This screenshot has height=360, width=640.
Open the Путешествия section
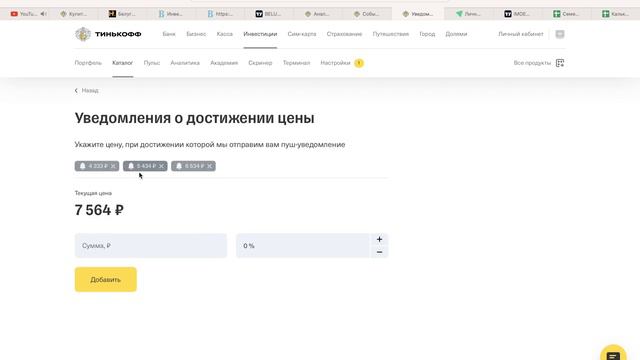(x=391, y=34)
